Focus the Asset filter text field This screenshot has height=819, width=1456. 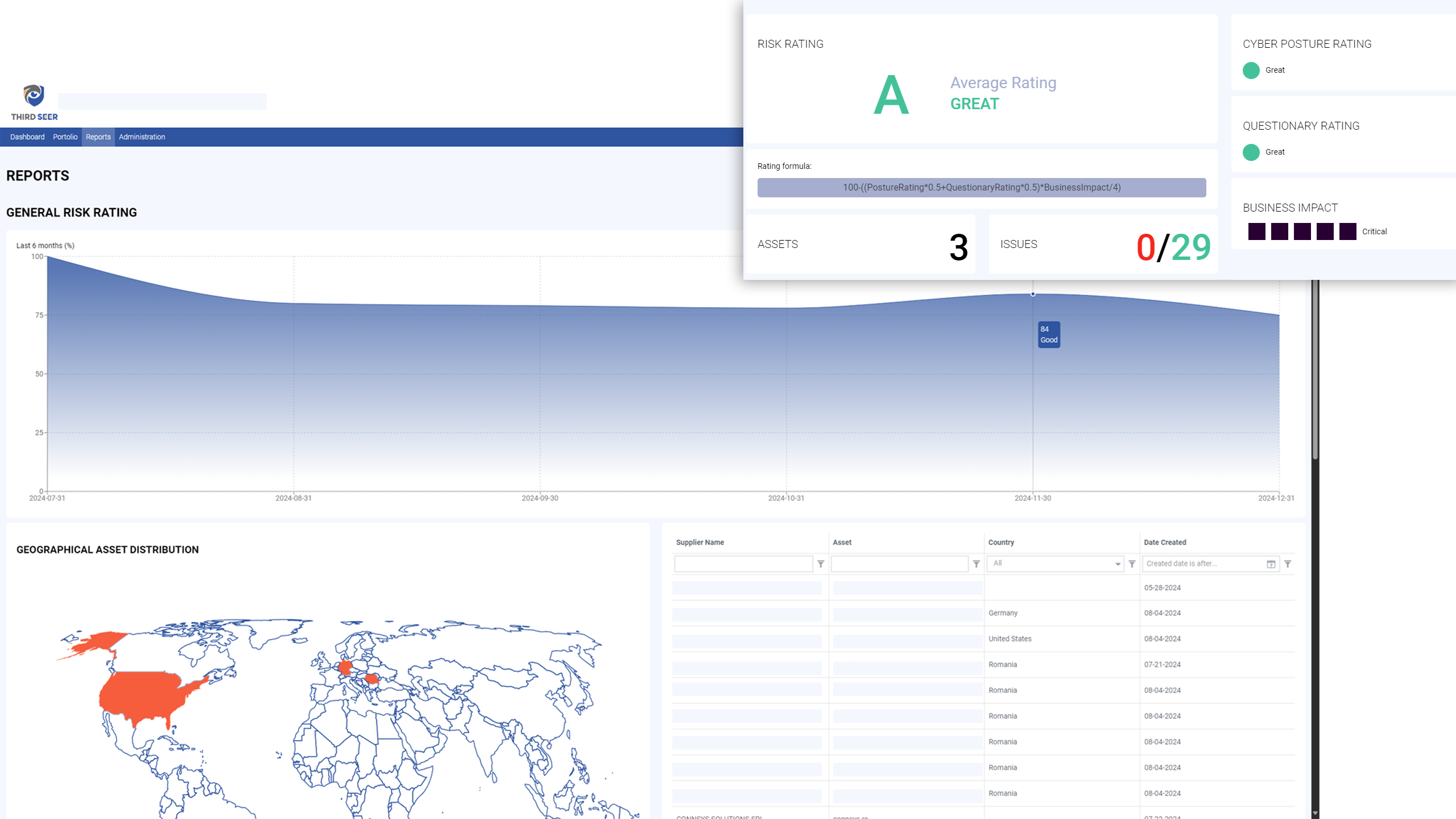pos(900,564)
